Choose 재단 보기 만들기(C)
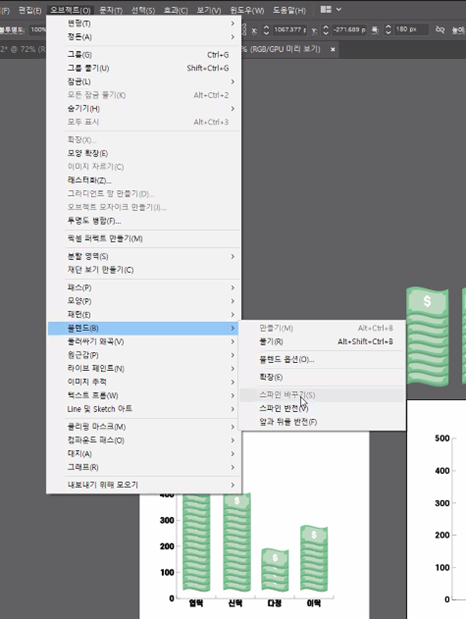Viewport: 466px width, 619px height. (x=143, y=270)
